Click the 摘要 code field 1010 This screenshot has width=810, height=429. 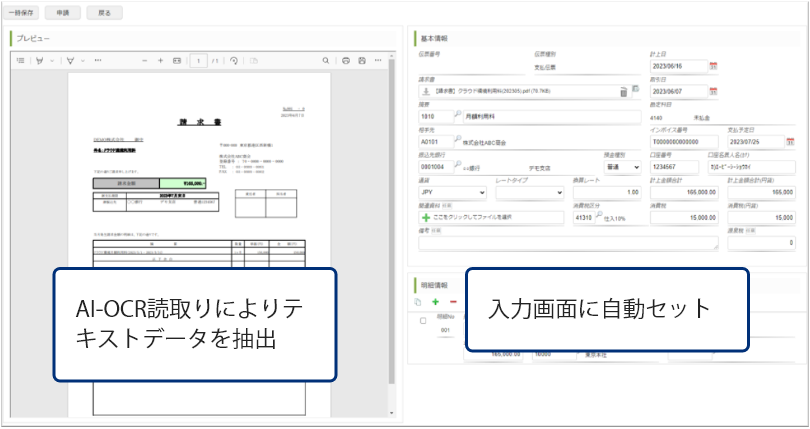435,117
